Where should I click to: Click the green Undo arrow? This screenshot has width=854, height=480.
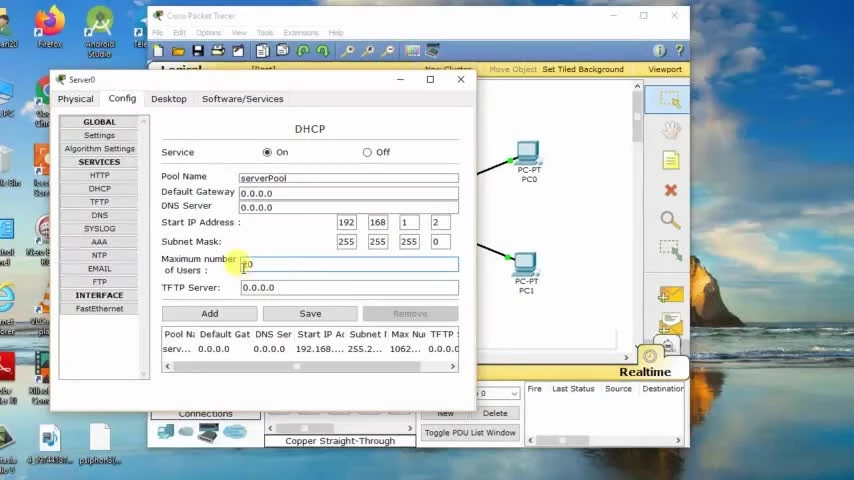coord(303,51)
